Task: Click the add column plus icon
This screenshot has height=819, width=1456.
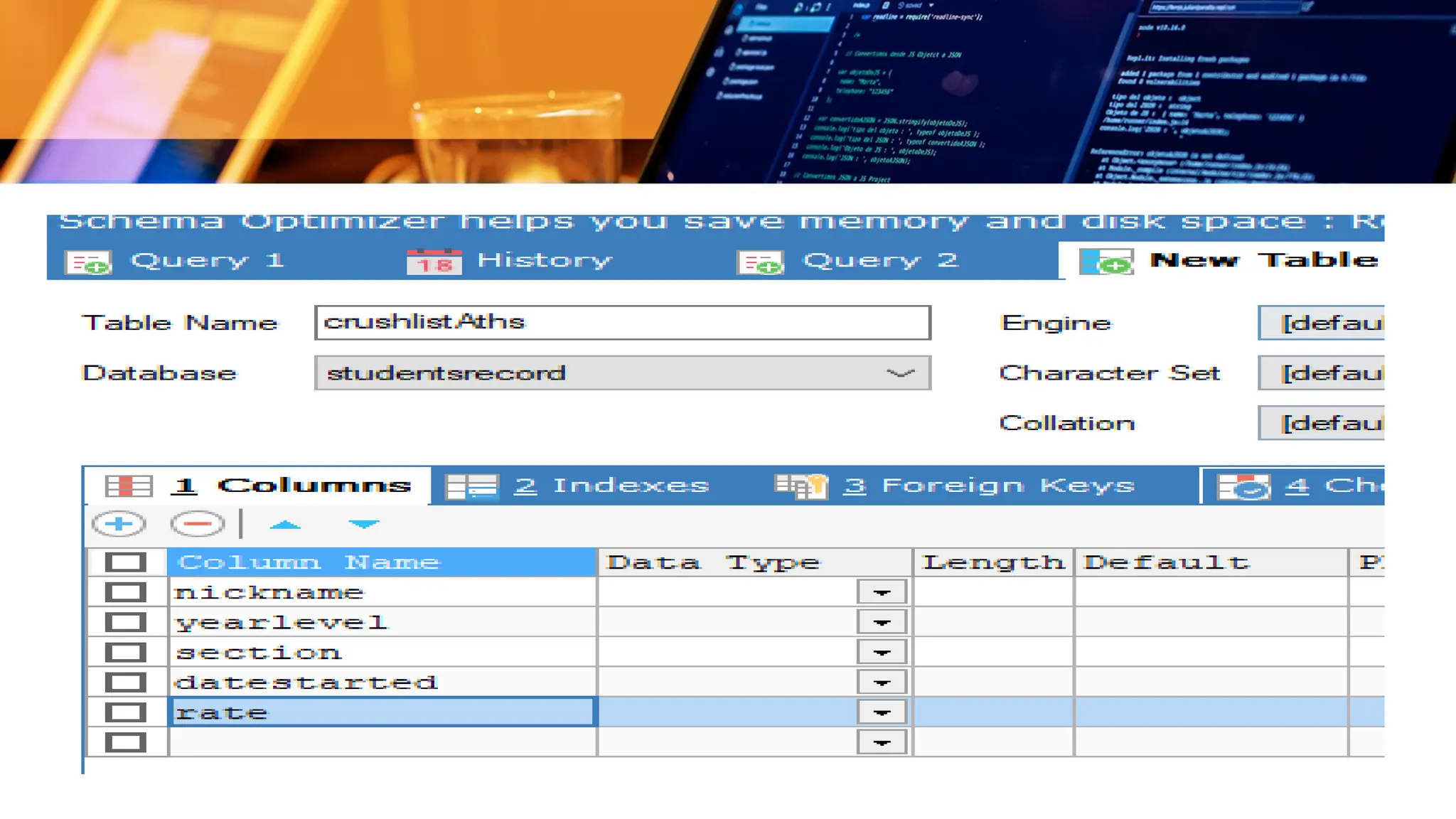Action: [119, 525]
